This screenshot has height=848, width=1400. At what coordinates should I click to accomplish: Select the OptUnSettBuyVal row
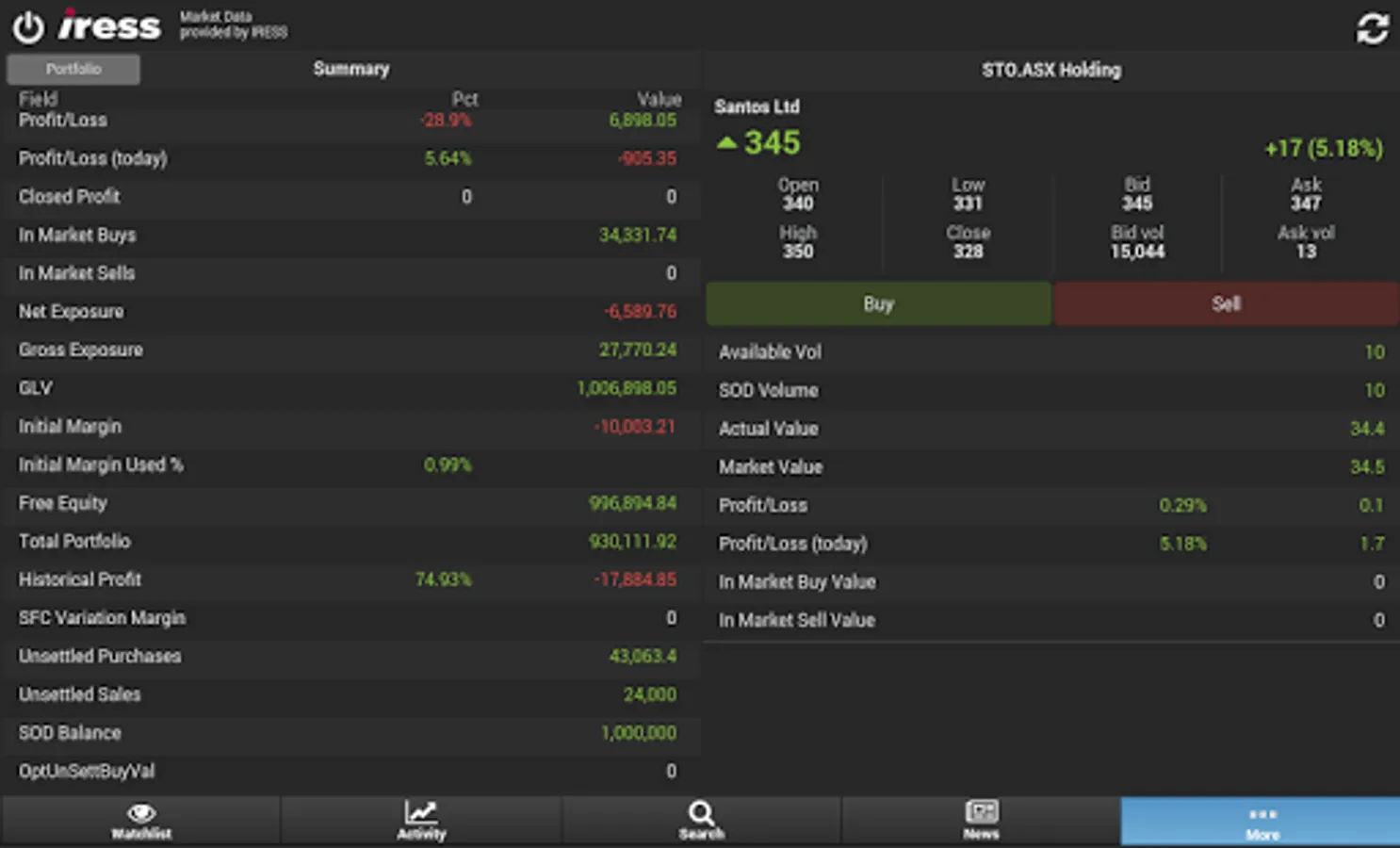click(x=350, y=771)
